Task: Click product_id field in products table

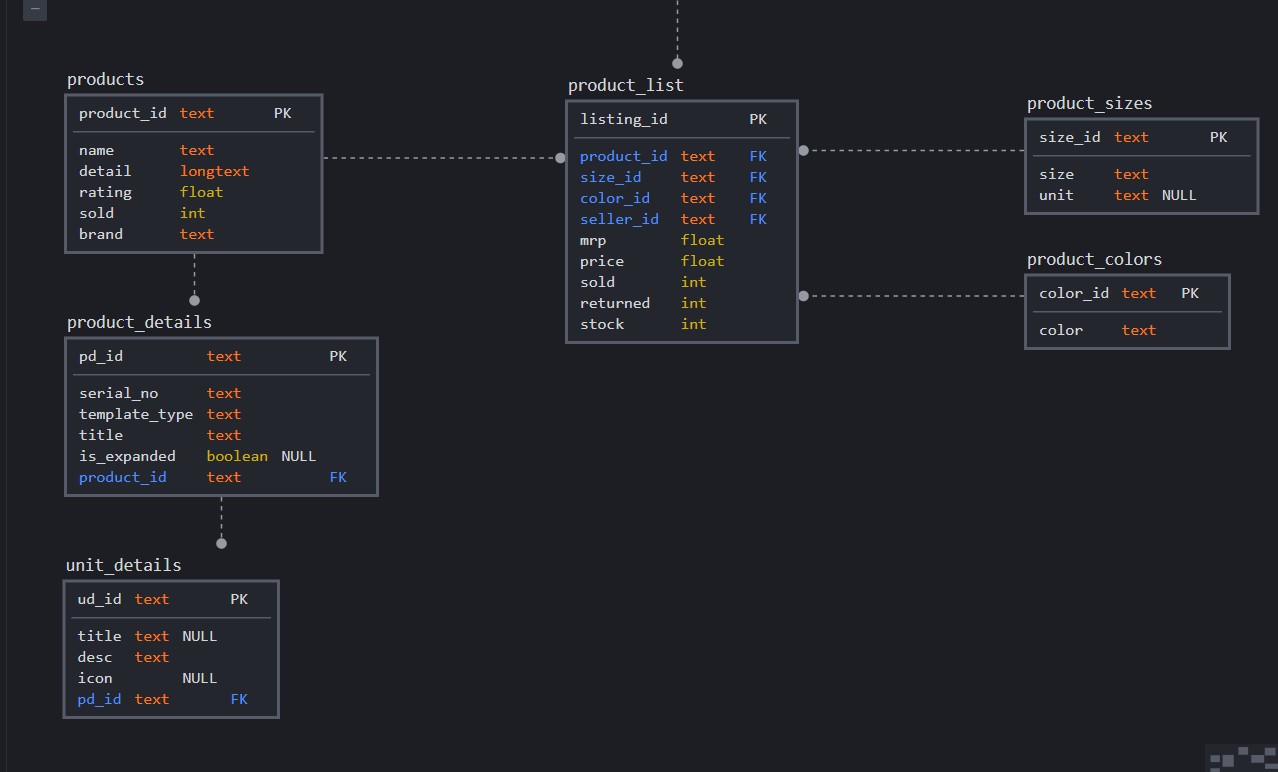Action: tap(123, 113)
